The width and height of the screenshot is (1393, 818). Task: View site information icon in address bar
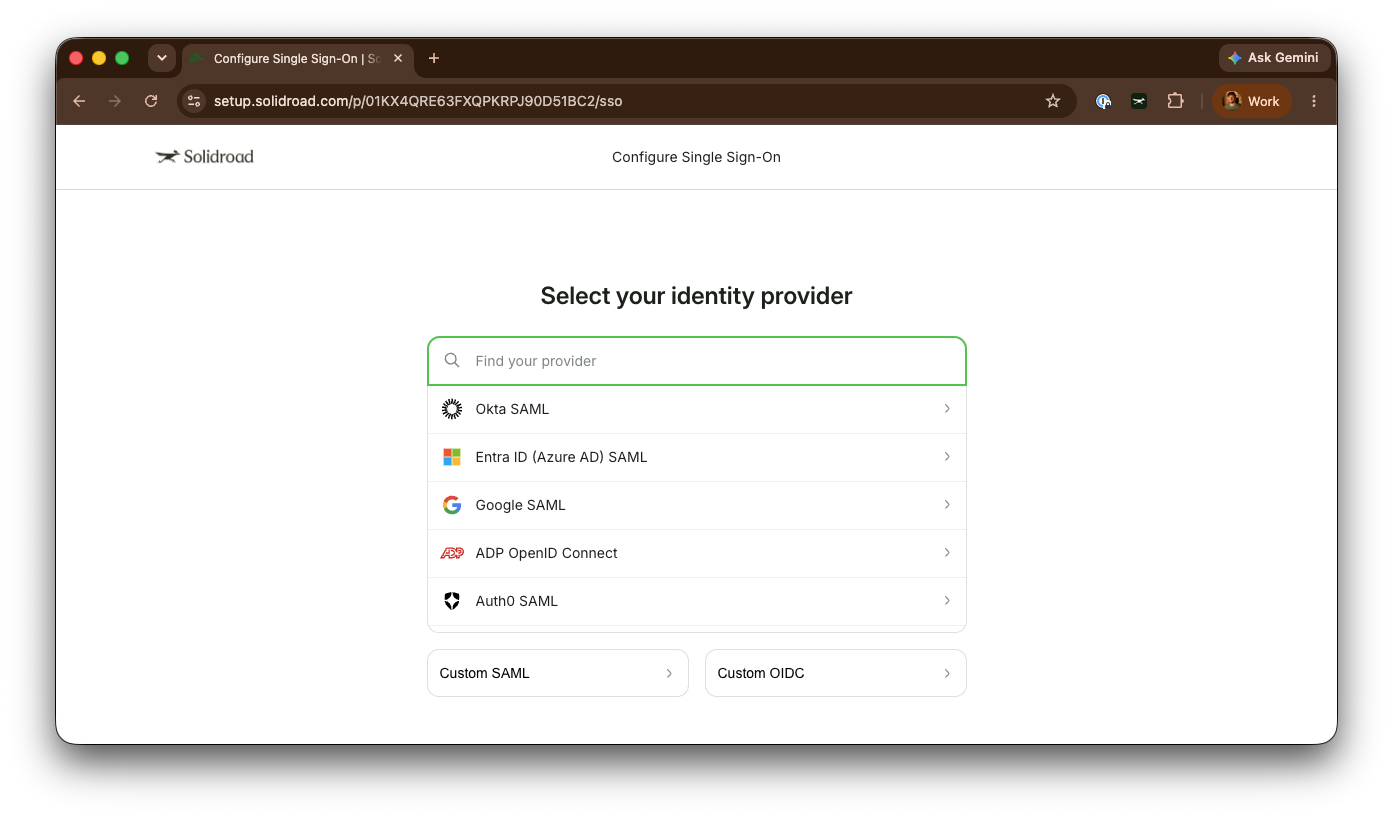[195, 101]
